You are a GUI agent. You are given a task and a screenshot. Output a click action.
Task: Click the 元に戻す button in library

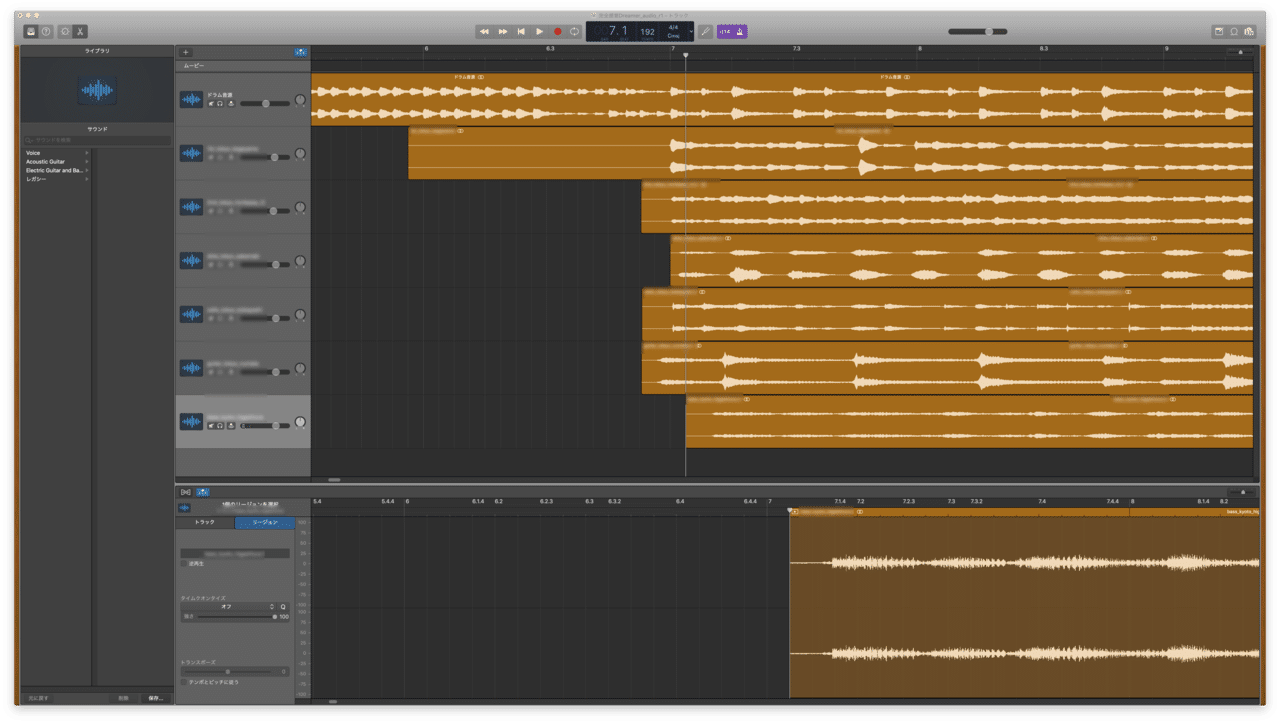click(38, 698)
